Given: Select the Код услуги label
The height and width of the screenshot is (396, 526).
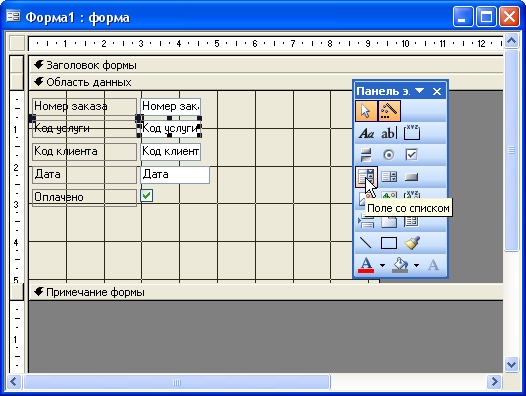Looking at the screenshot, I should tap(85, 128).
